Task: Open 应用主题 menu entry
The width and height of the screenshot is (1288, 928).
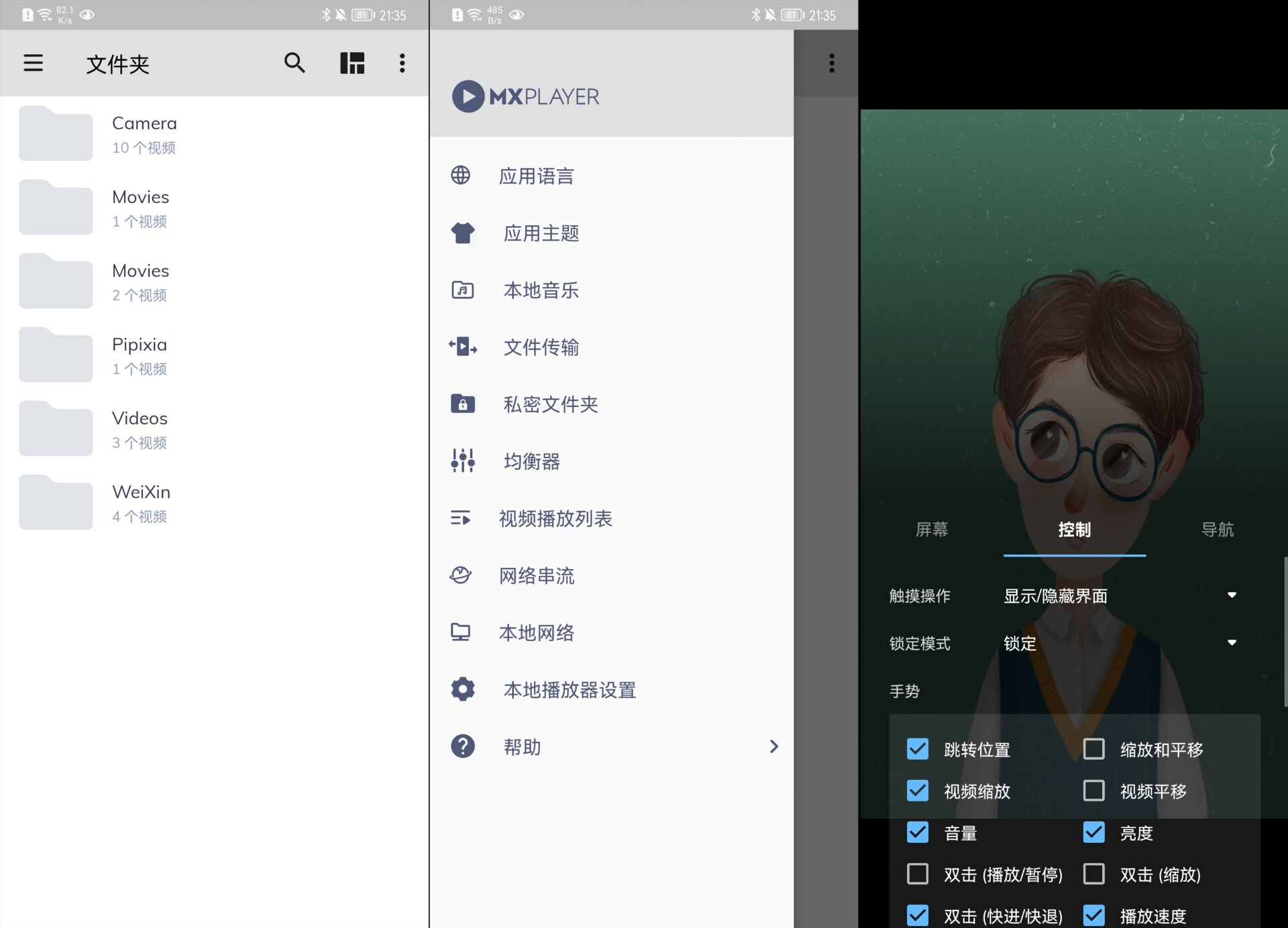Action: point(612,233)
